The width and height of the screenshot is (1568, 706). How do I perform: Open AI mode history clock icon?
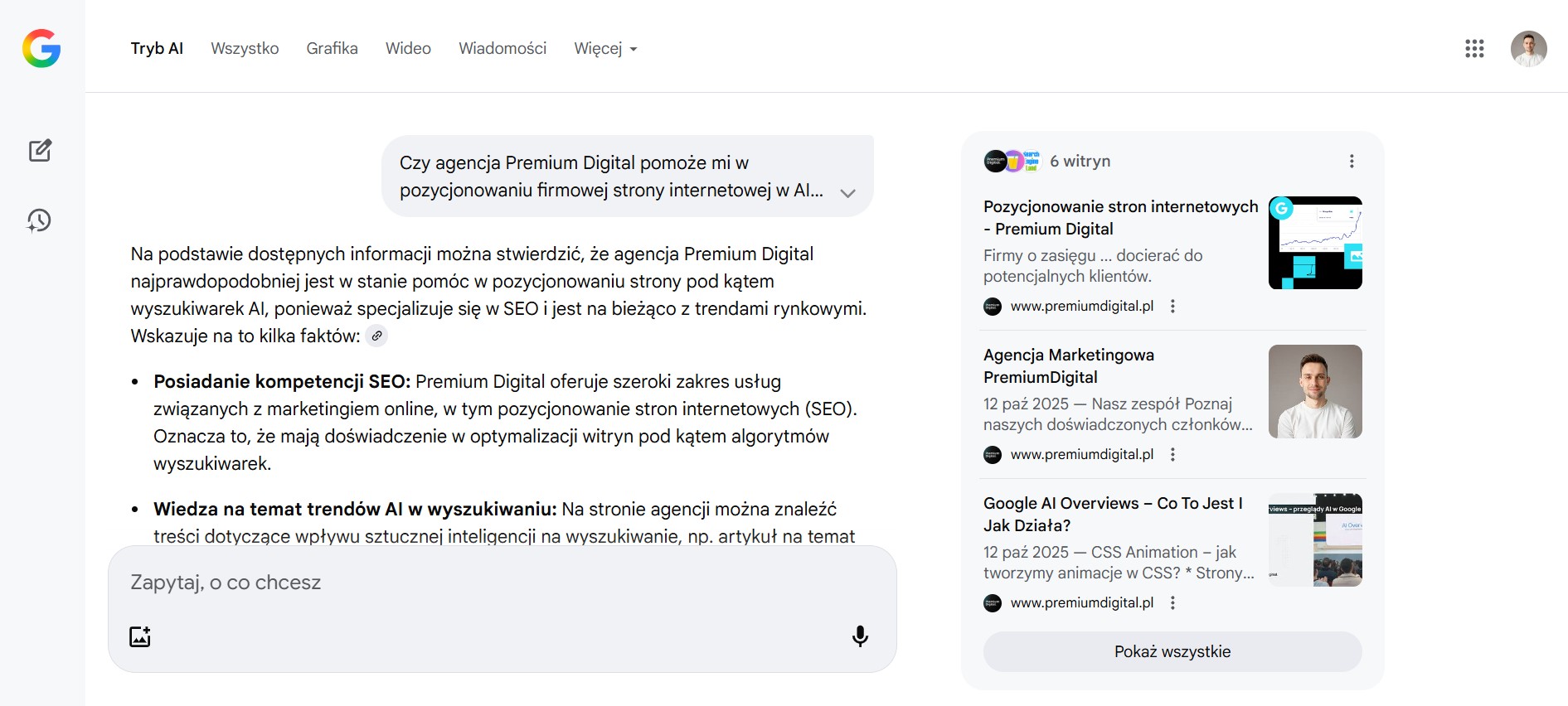pos(40,220)
